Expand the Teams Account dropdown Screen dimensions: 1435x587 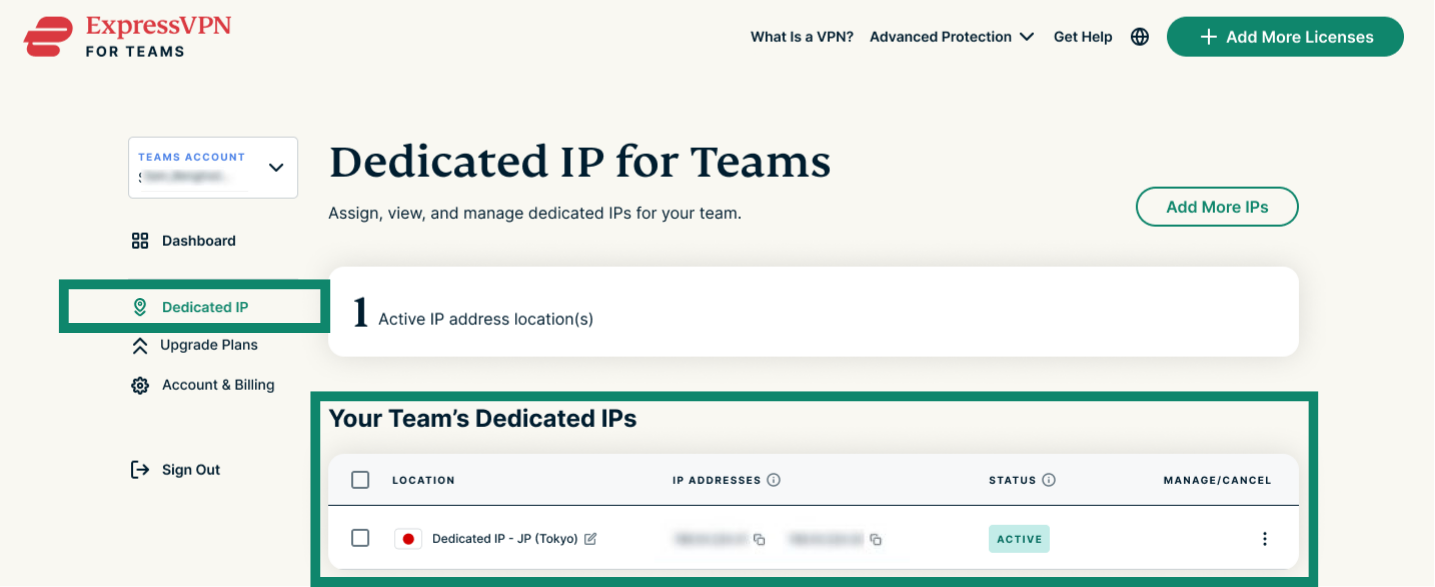coord(213,167)
